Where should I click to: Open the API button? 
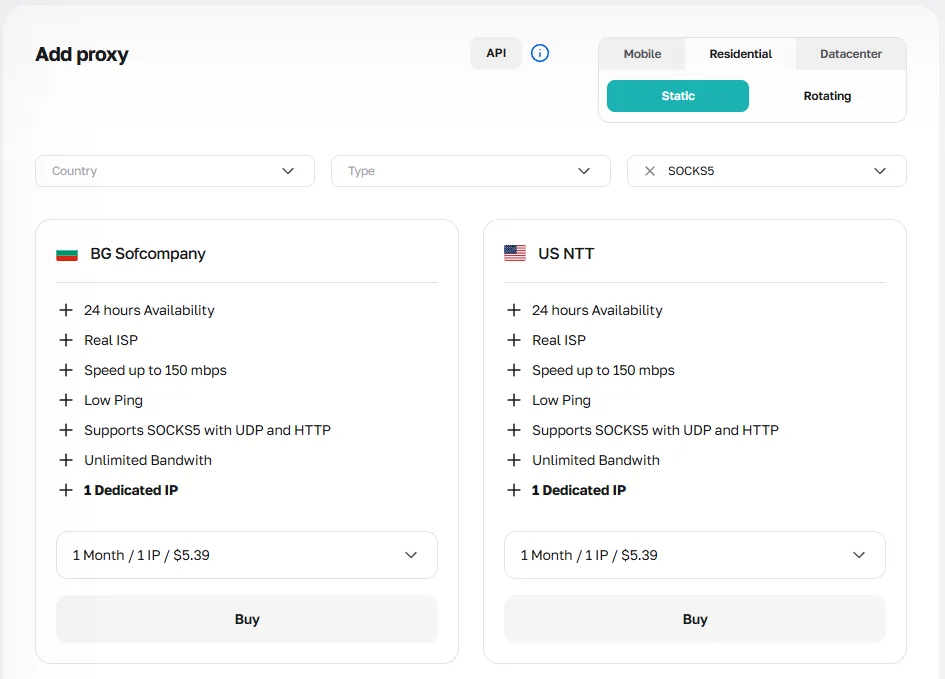(x=496, y=53)
